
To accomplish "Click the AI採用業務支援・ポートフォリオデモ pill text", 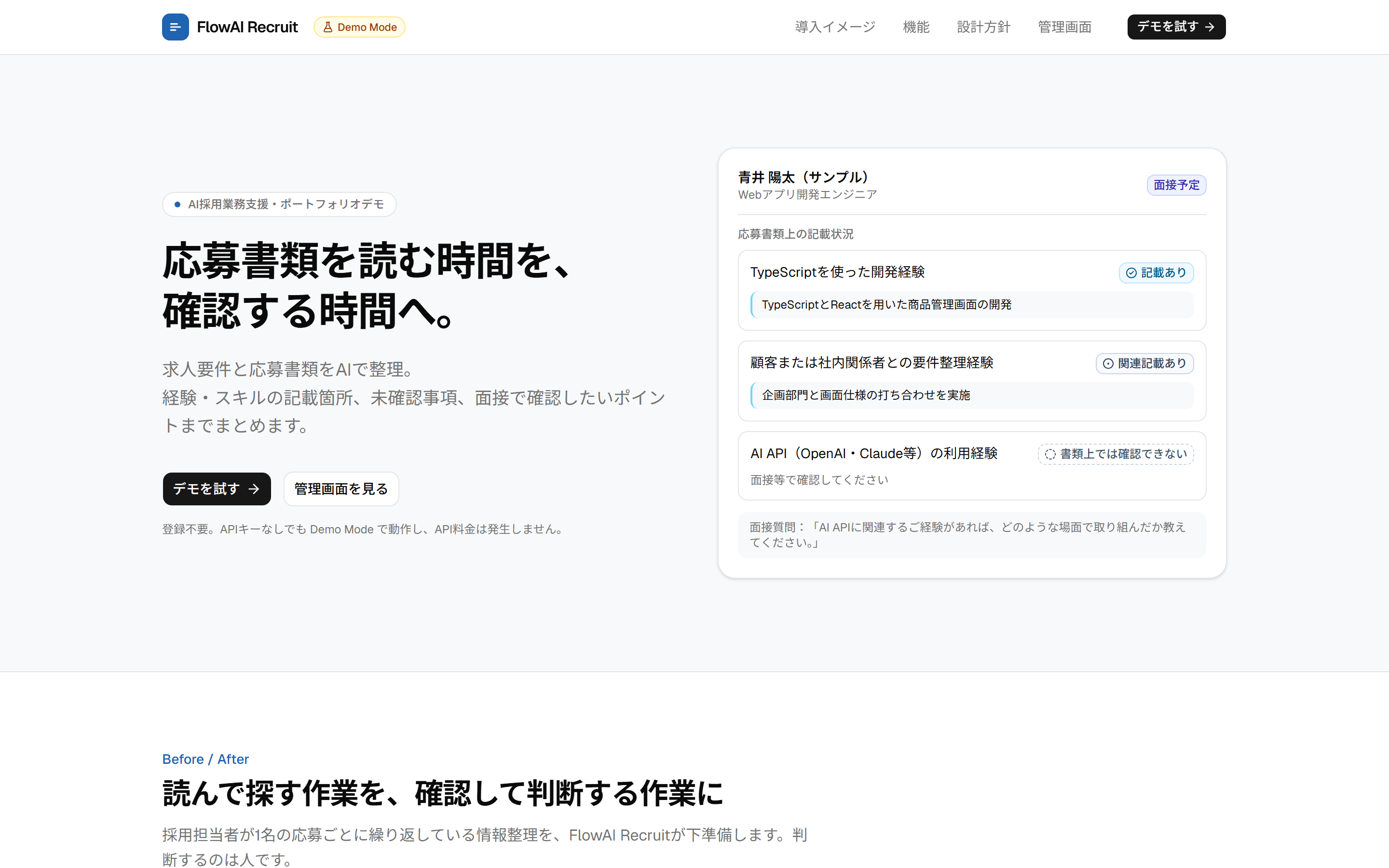I will (x=286, y=204).
